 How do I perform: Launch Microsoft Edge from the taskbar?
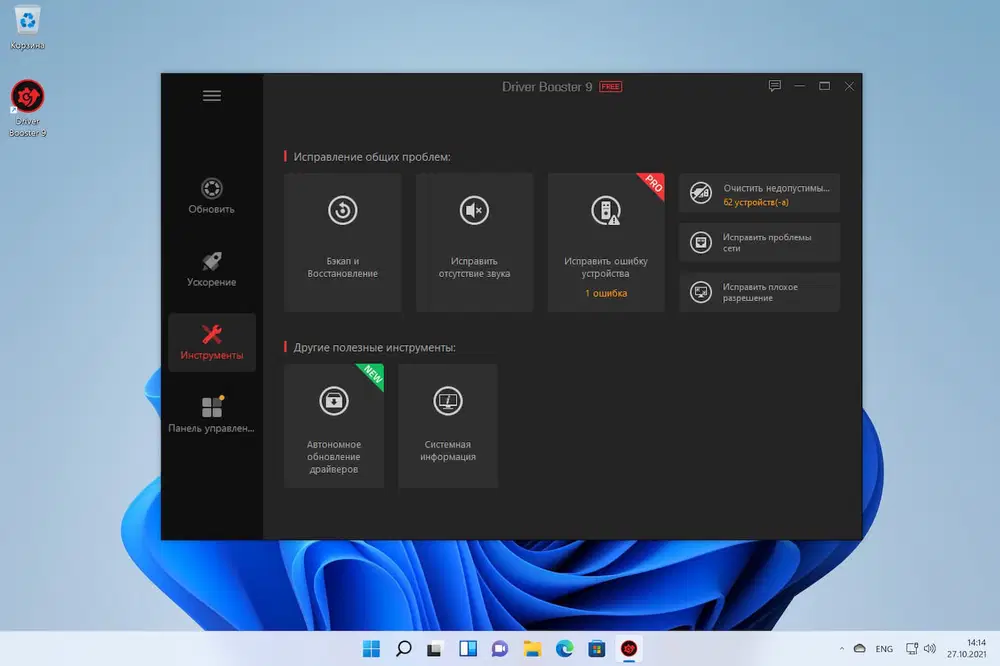[x=564, y=649]
